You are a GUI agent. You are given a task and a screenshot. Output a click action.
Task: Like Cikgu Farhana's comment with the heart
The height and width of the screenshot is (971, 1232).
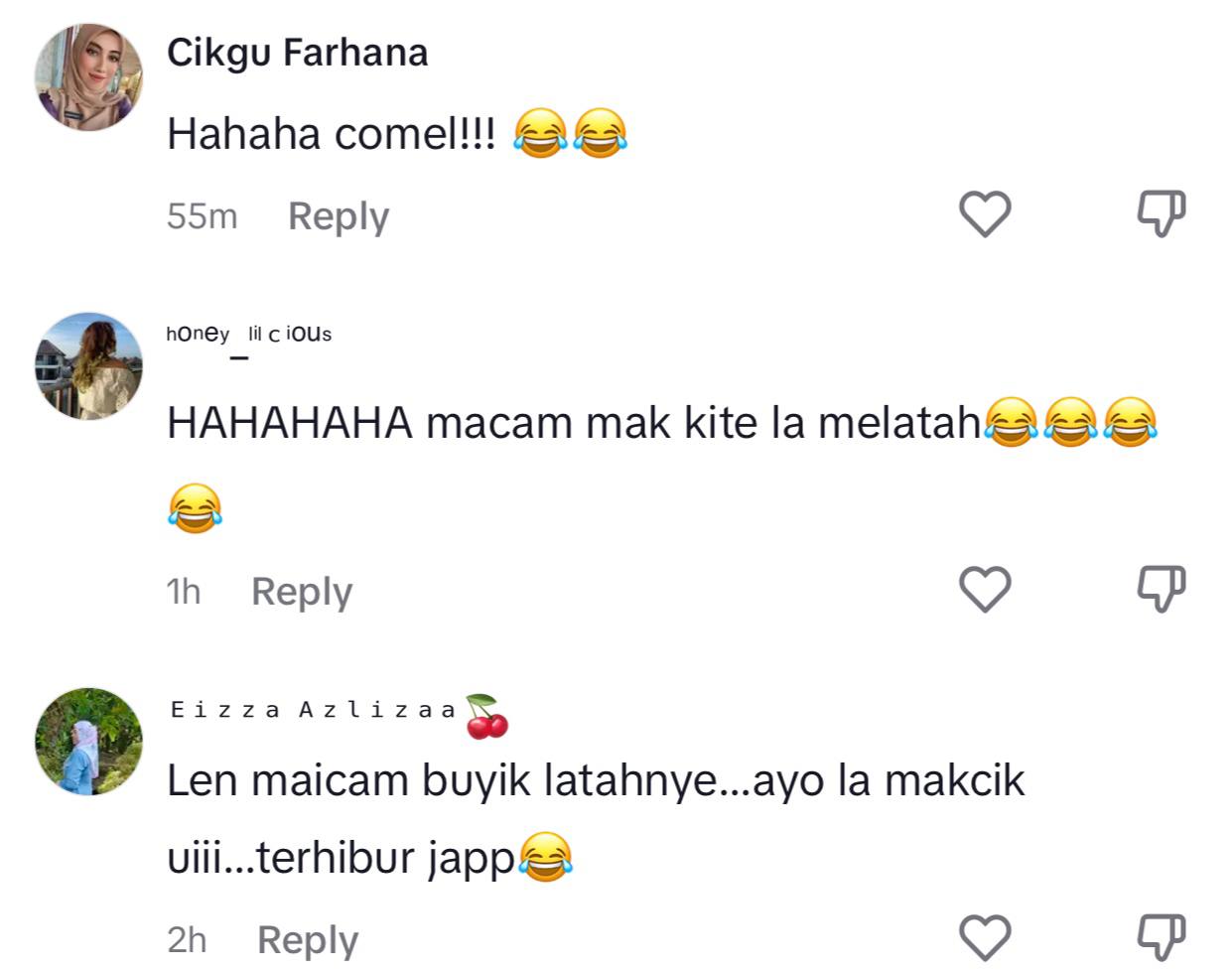coord(984,213)
